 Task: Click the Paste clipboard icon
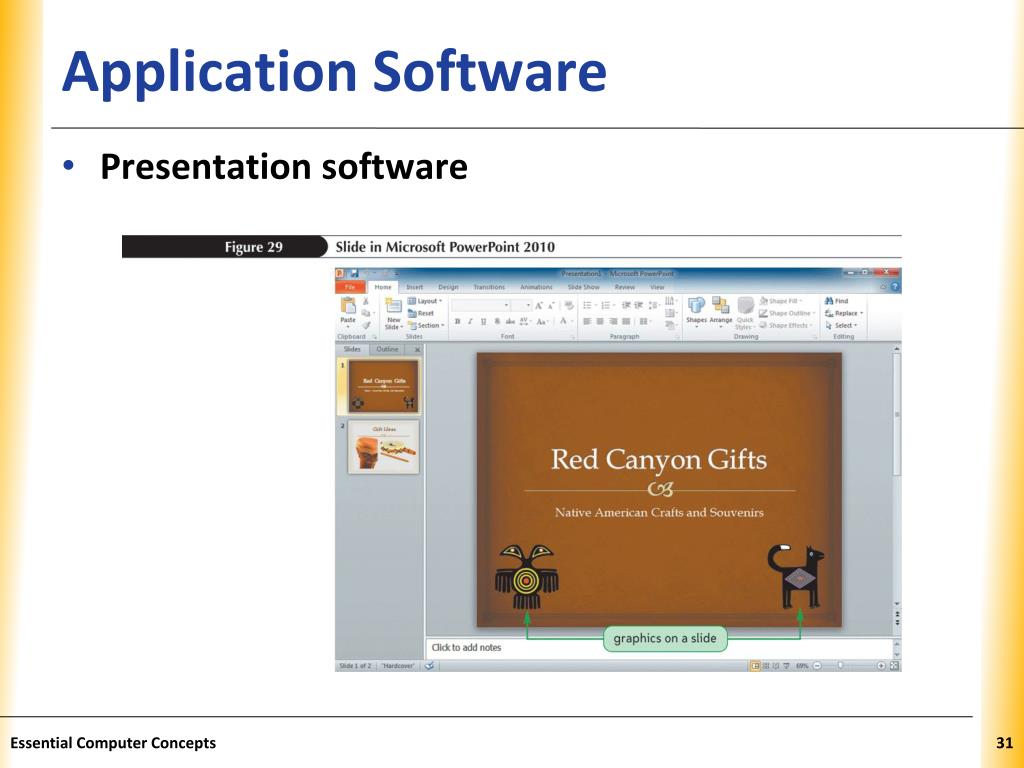[x=348, y=306]
